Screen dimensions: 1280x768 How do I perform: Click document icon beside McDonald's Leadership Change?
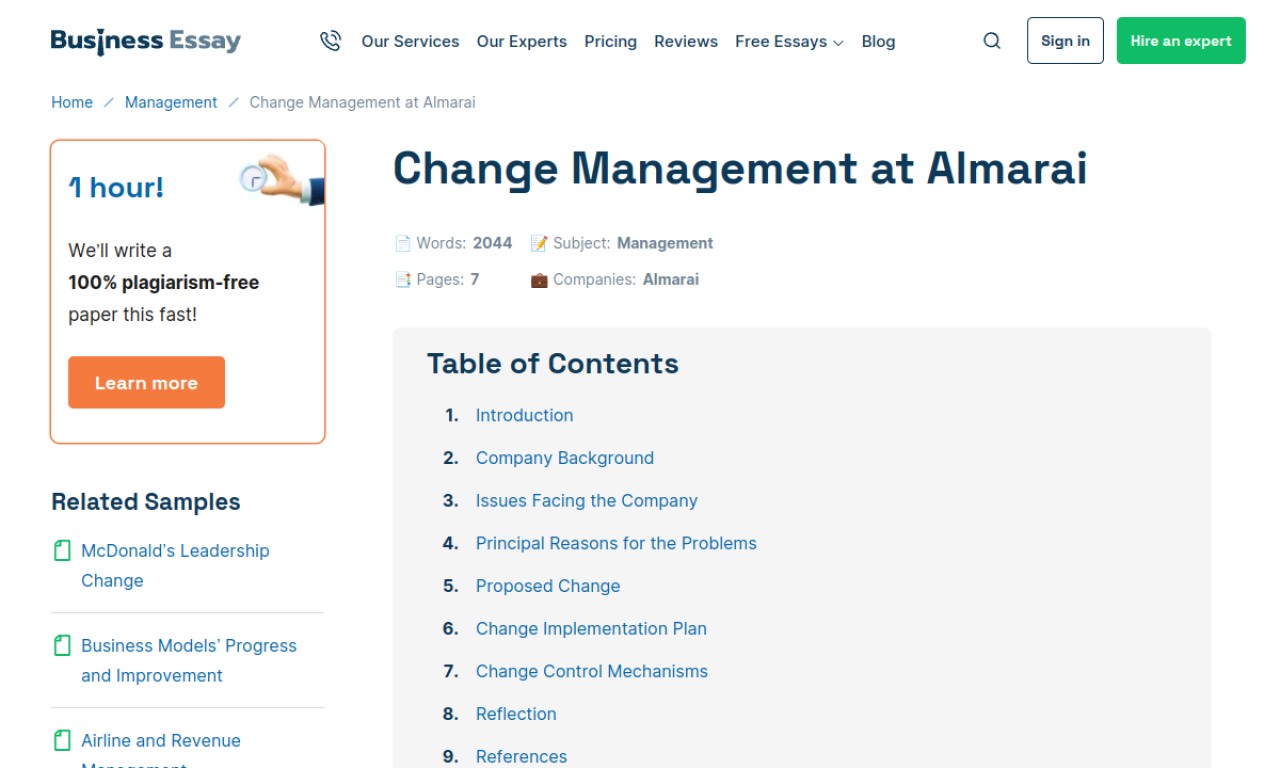click(62, 551)
